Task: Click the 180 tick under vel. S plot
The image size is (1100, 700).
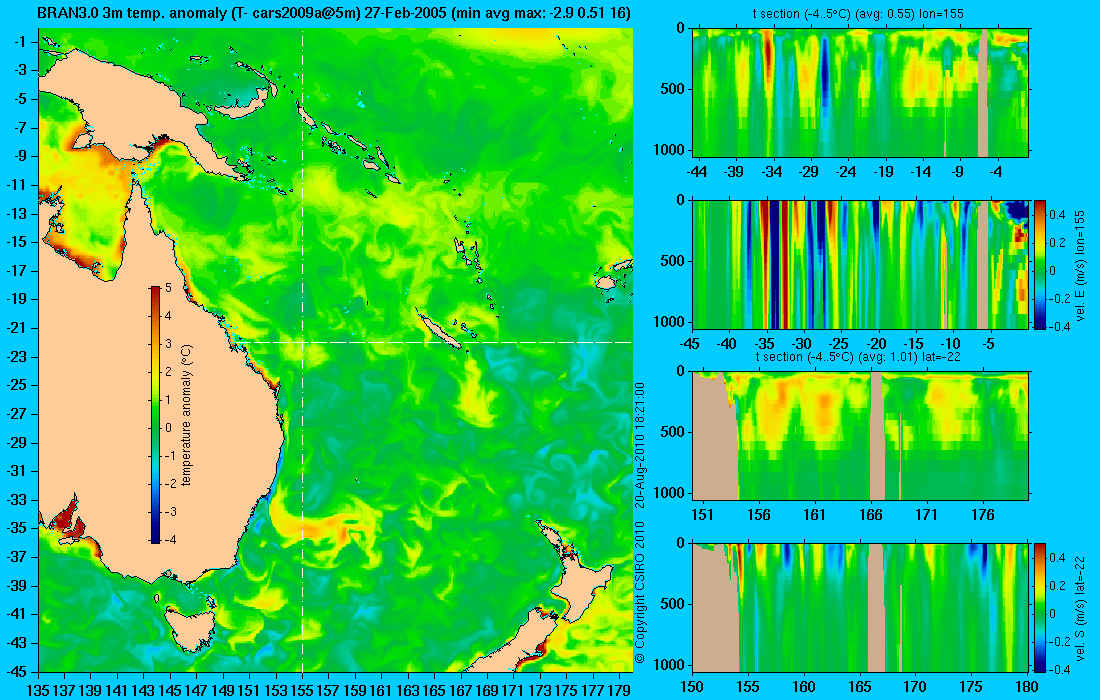Action: tap(1027, 687)
